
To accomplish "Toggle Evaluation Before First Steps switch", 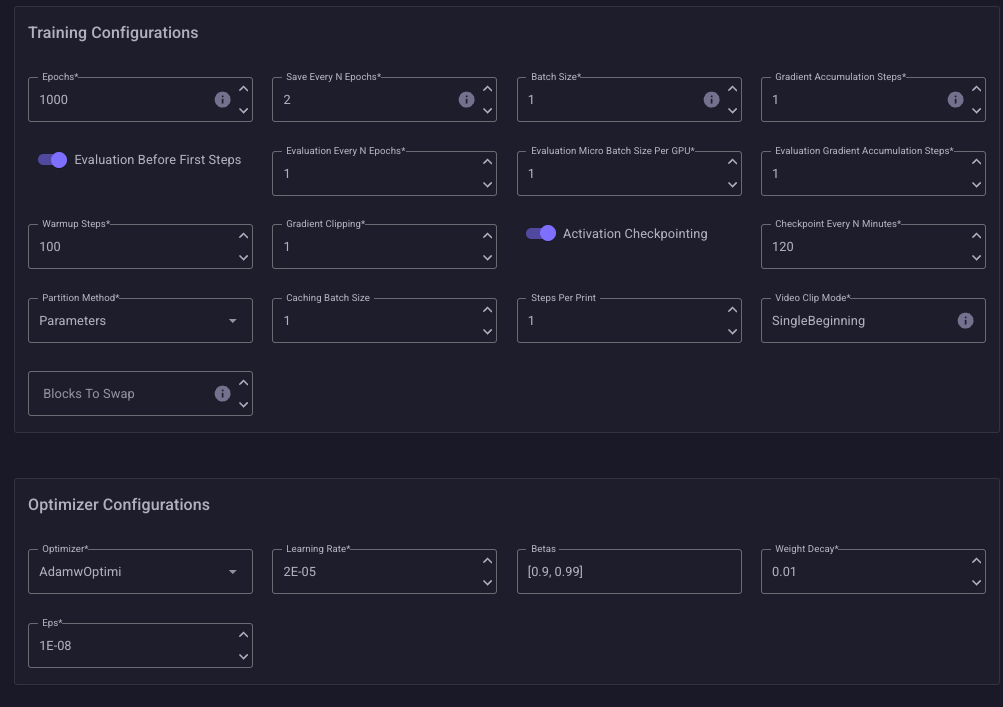I will (52, 160).
